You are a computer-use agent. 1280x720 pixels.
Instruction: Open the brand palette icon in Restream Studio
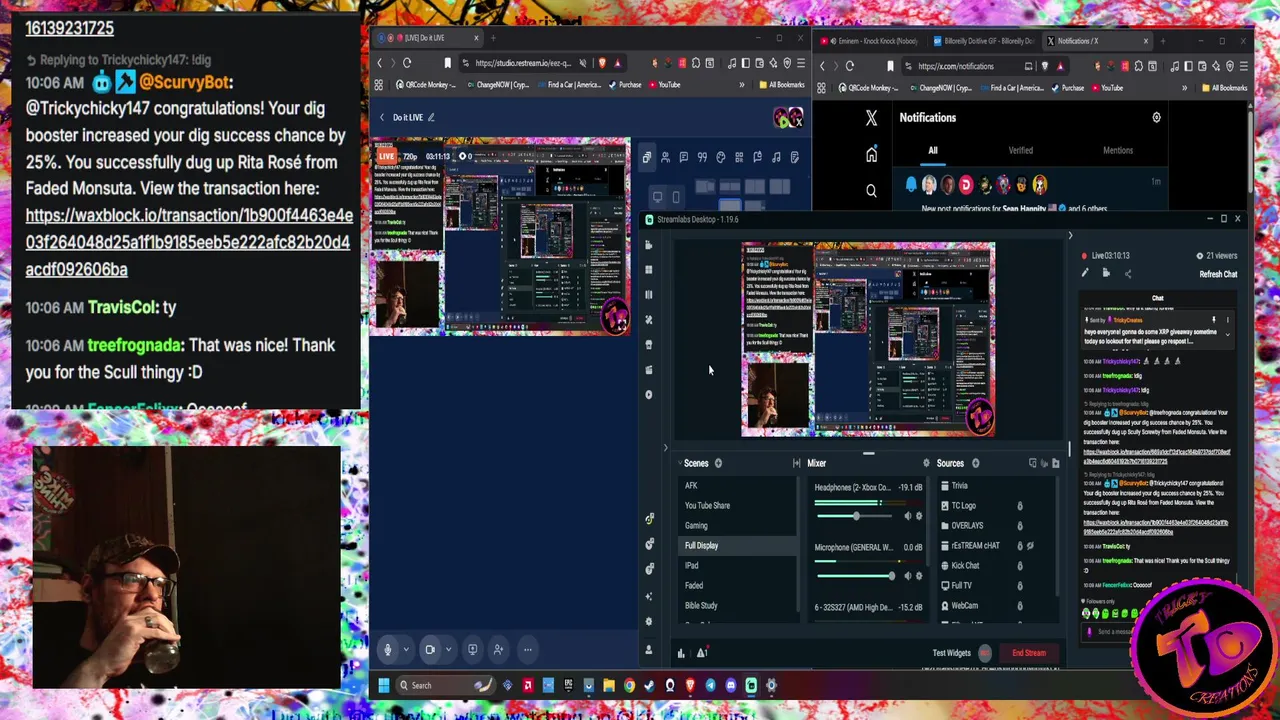point(720,157)
